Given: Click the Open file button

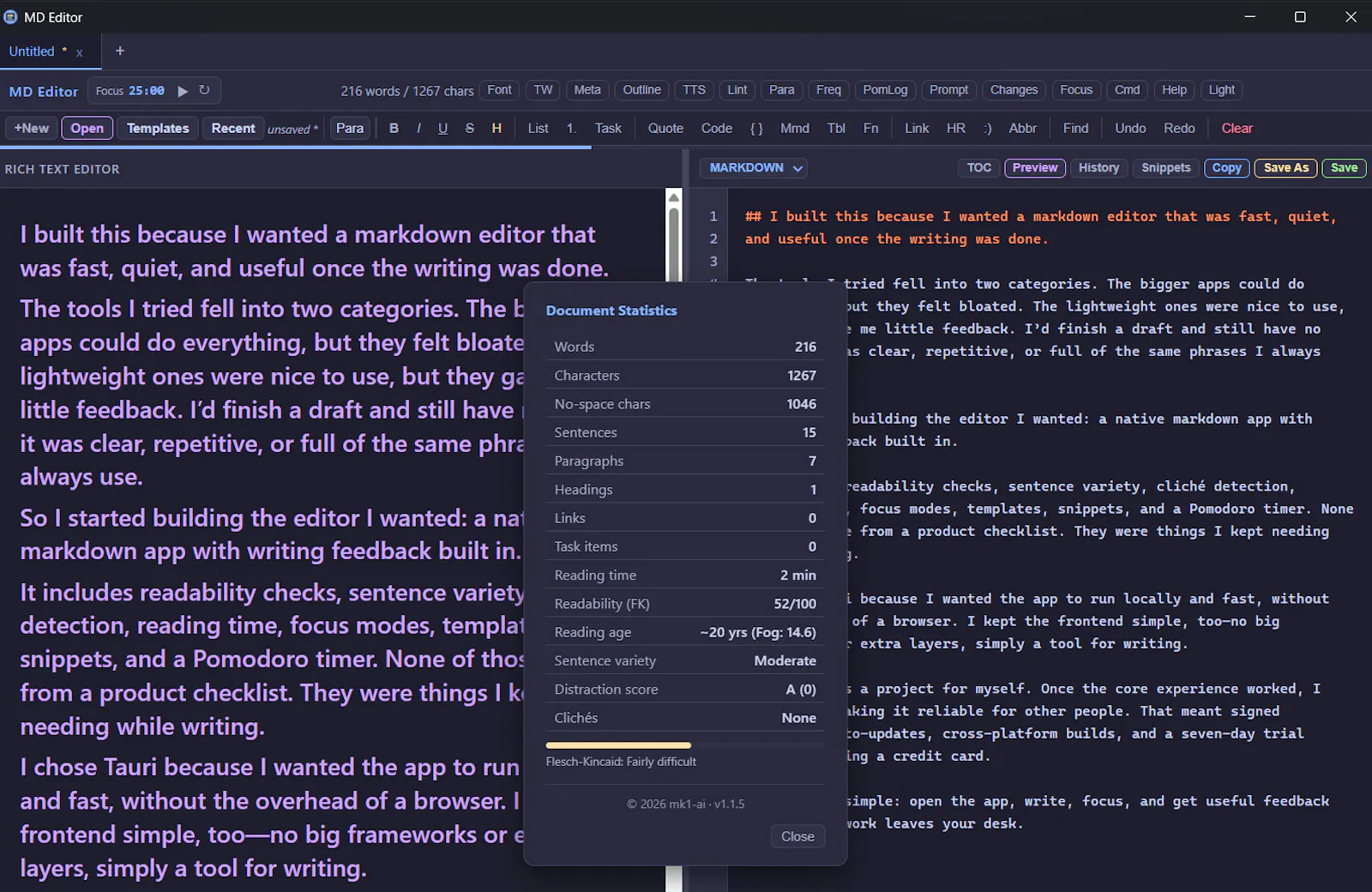Looking at the screenshot, I should point(87,128).
